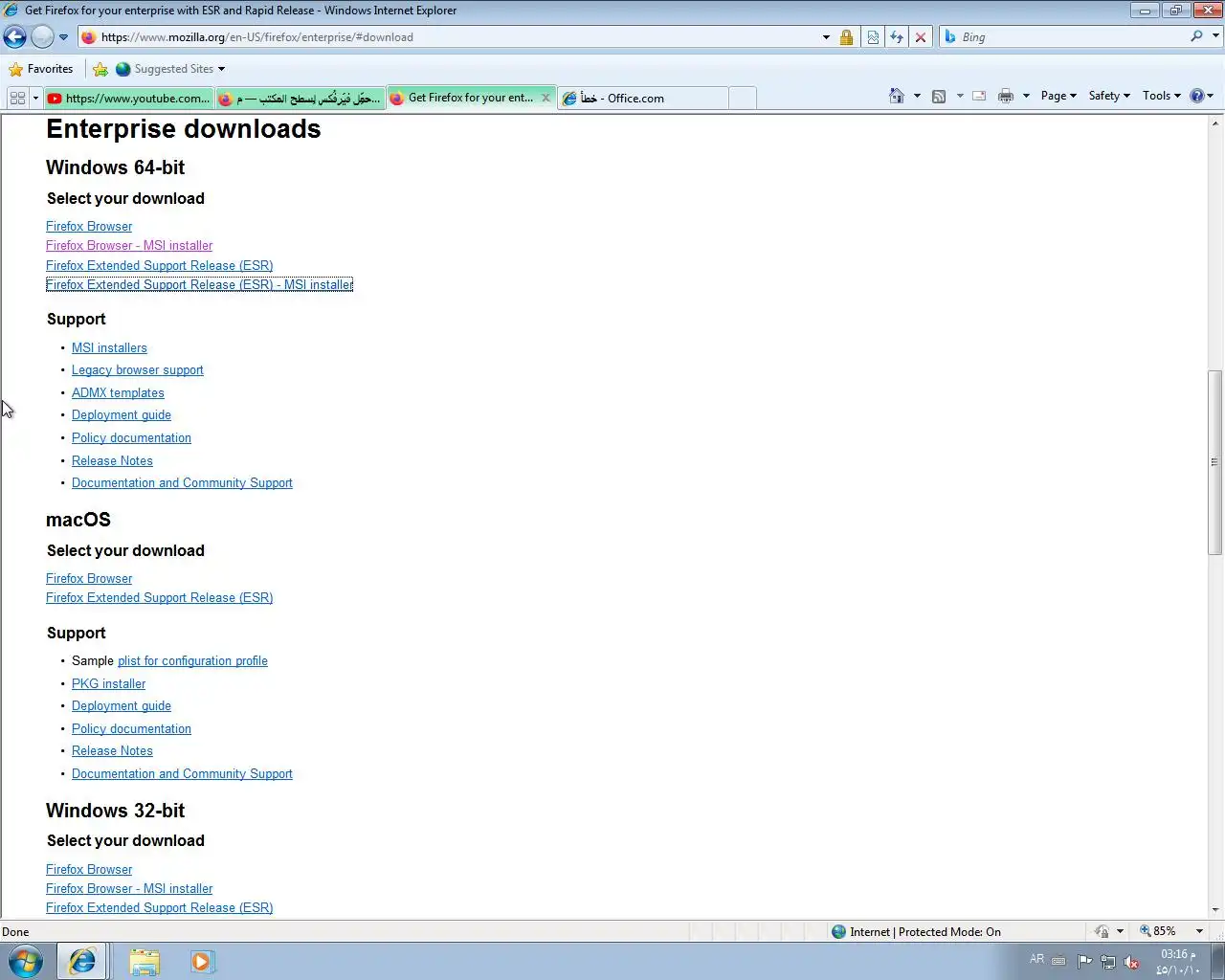Click the Back navigation arrow
The height and width of the screenshot is (980, 1225).
(x=15, y=37)
